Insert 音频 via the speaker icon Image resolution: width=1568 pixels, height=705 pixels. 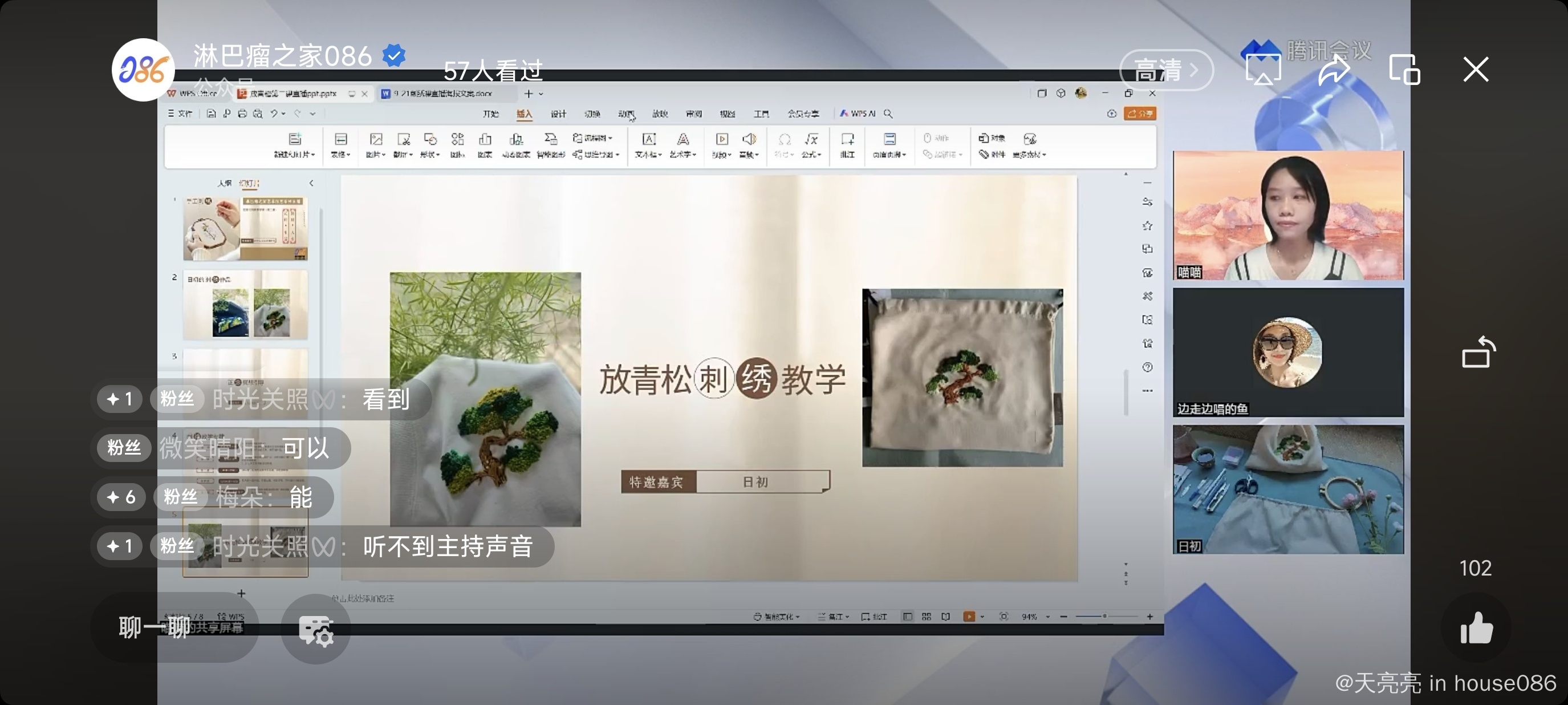tap(749, 145)
